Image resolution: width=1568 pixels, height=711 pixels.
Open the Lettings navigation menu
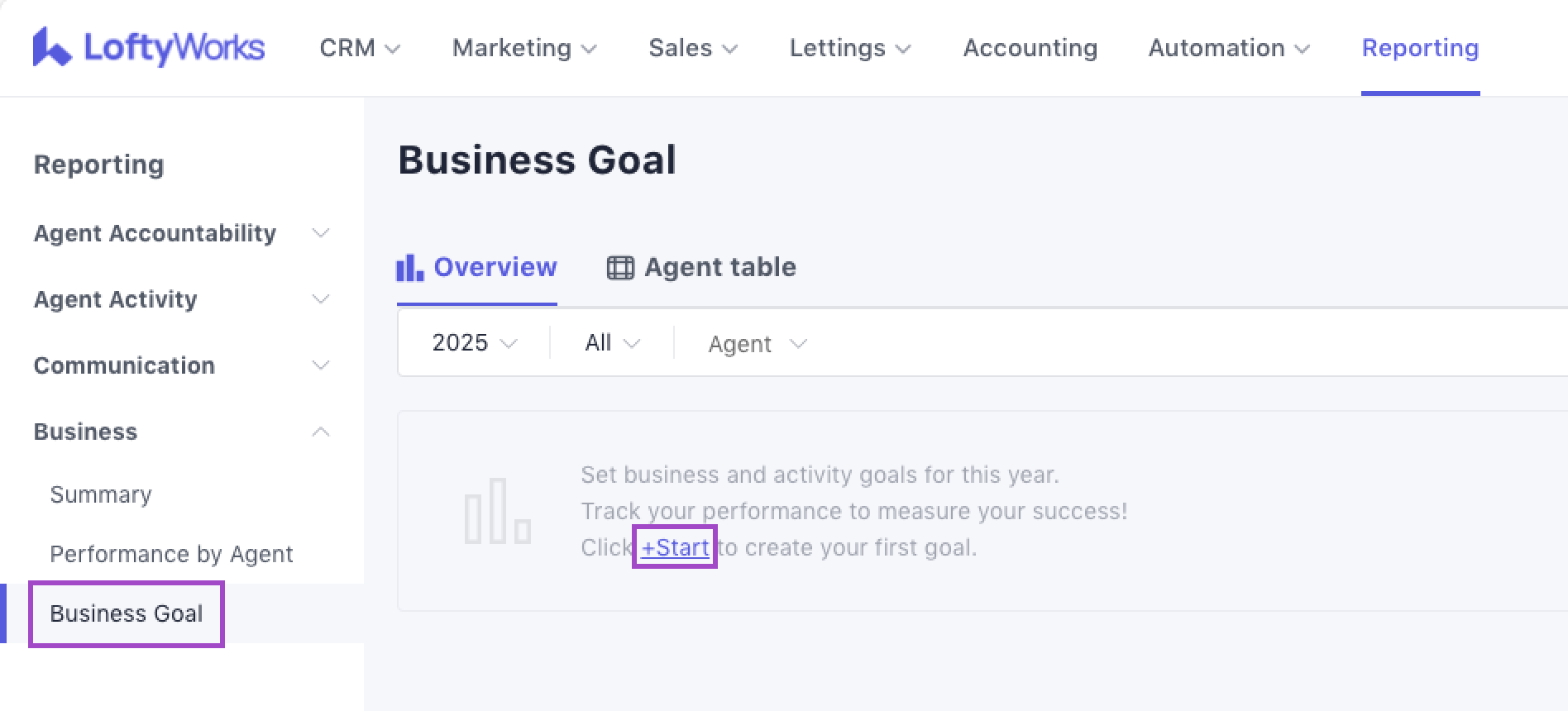(849, 48)
